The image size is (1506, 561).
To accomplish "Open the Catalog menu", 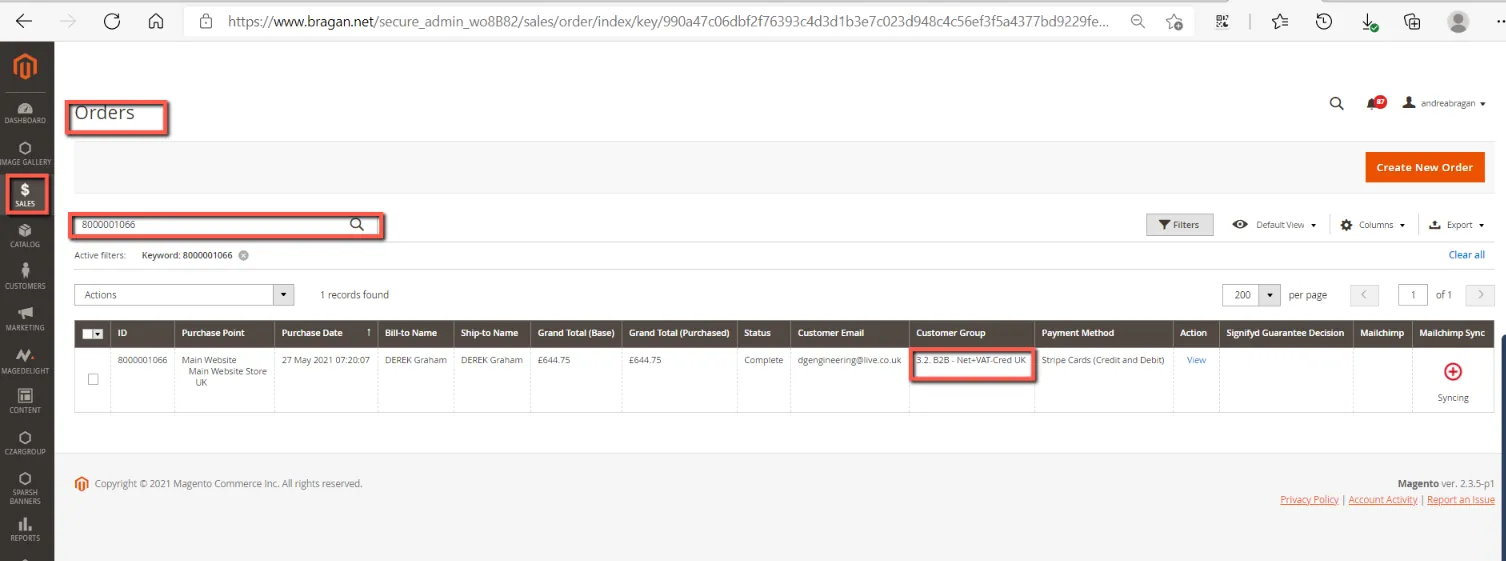I will pos(25,236).
